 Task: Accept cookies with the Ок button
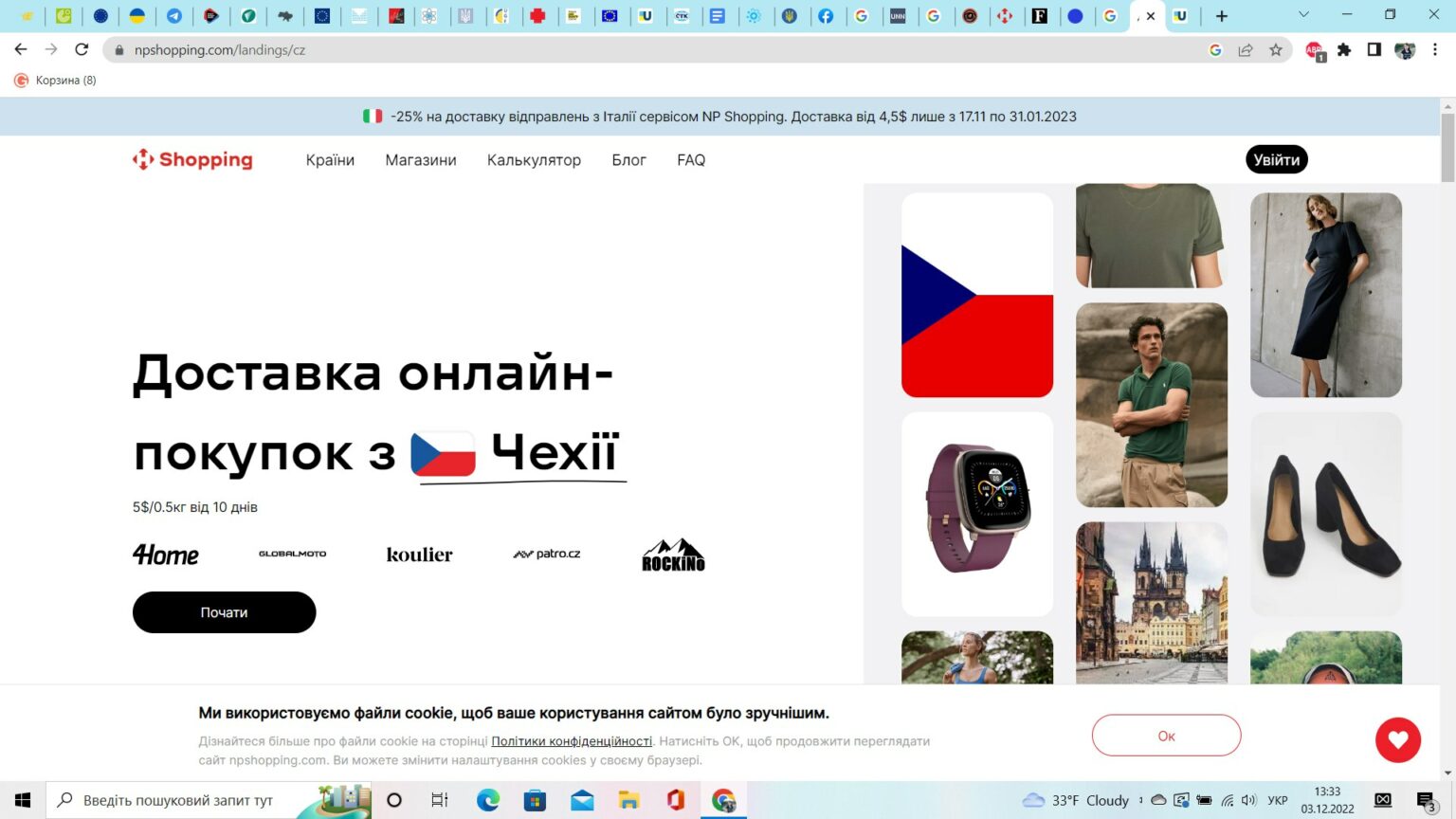pos(1166,736)
